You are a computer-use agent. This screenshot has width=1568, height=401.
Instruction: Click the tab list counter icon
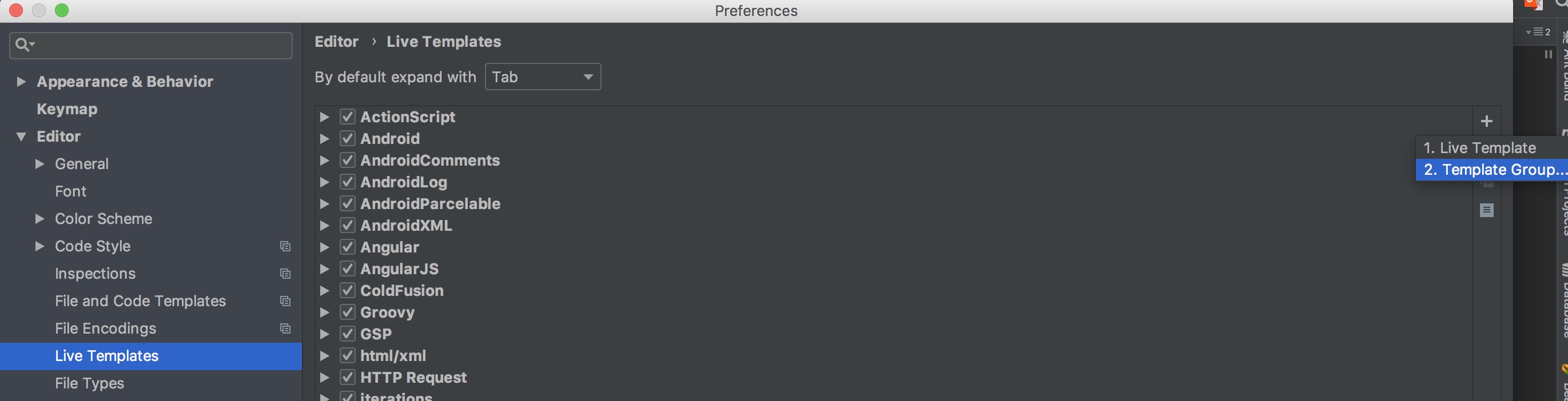(1537, 31)
